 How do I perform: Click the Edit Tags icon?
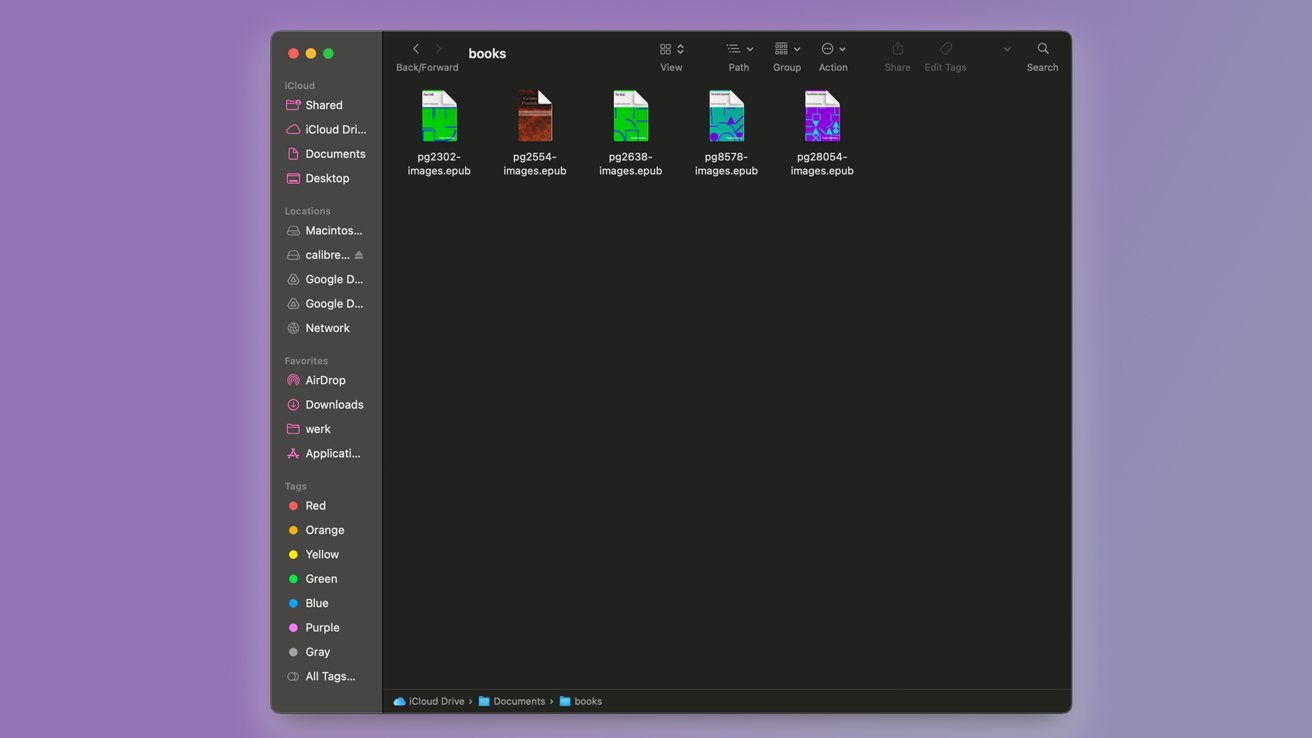click(945, 49)
